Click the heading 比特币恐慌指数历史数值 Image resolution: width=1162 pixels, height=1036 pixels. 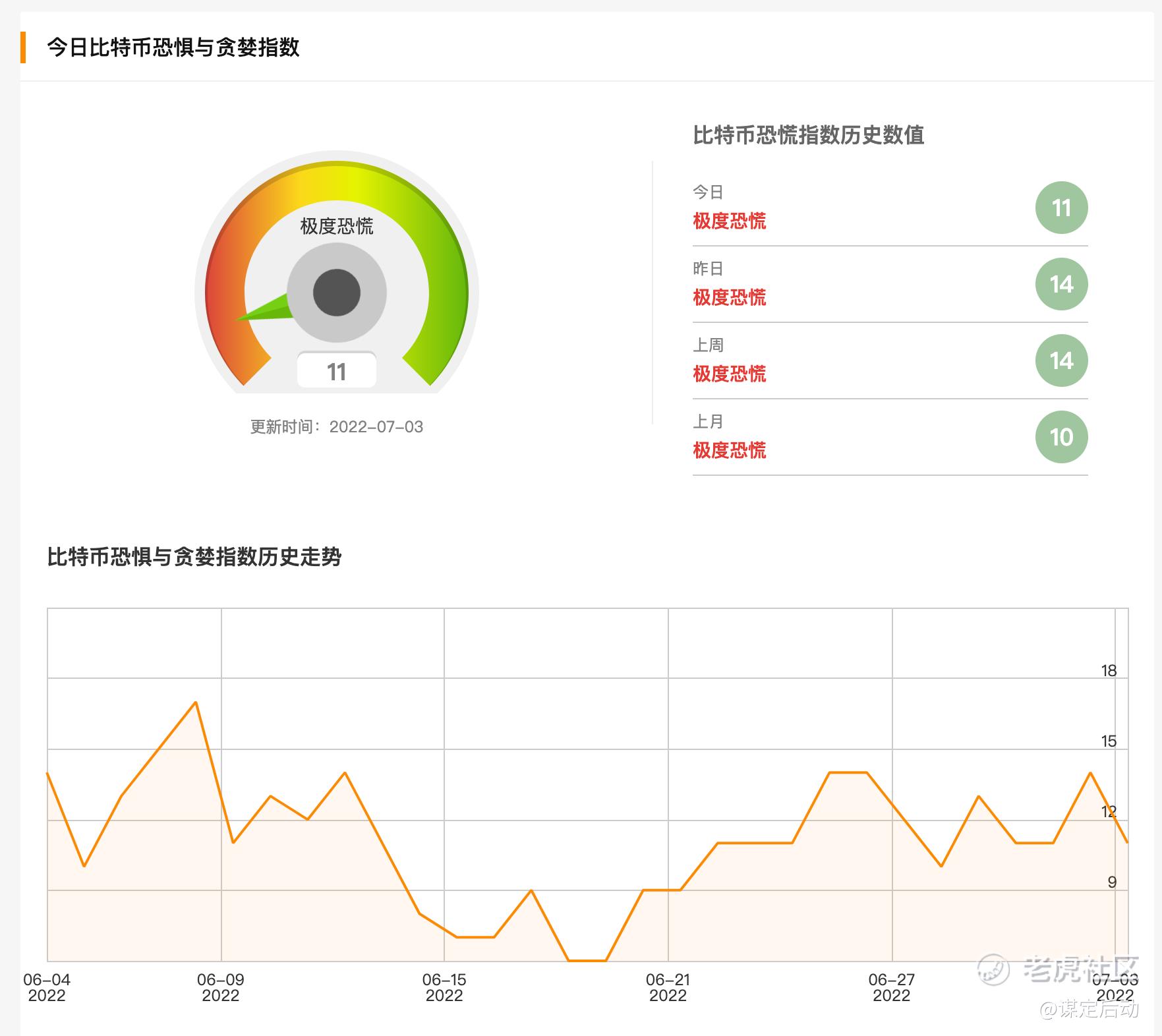pos(809,135)
